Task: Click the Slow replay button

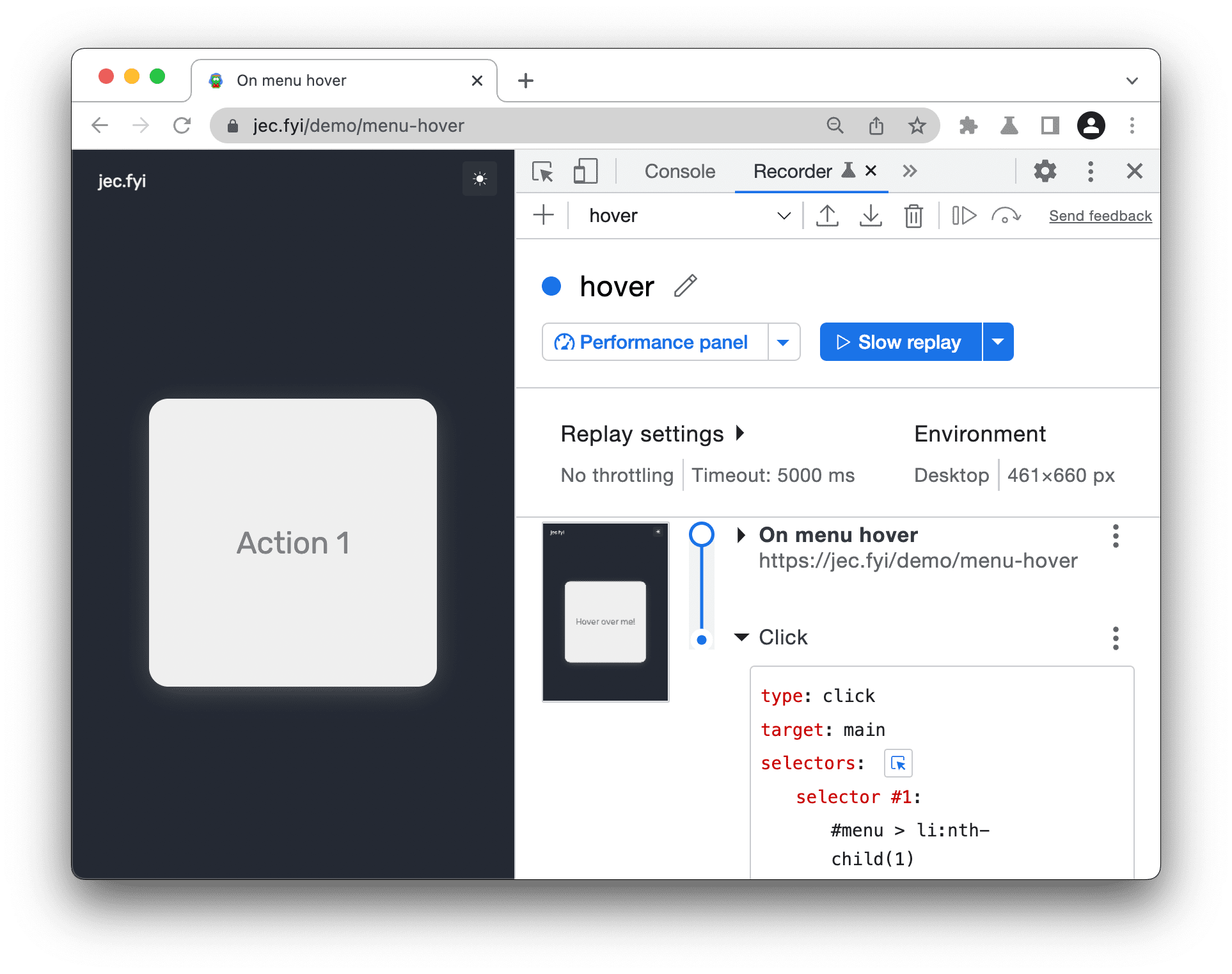Action: [x=900, y=343]
